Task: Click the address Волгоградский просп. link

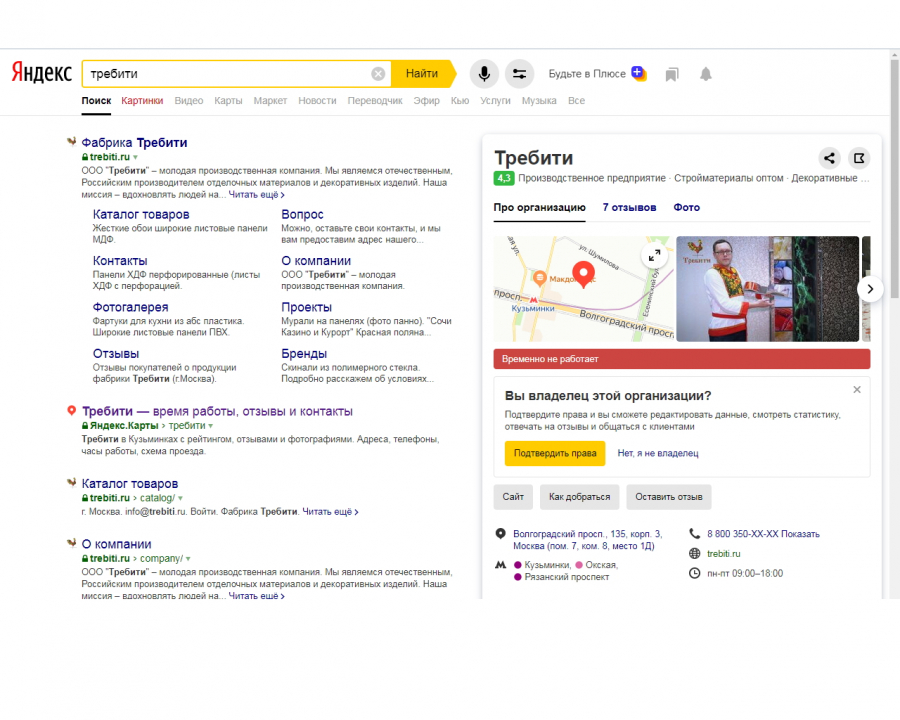Action: tap(587, 540)
